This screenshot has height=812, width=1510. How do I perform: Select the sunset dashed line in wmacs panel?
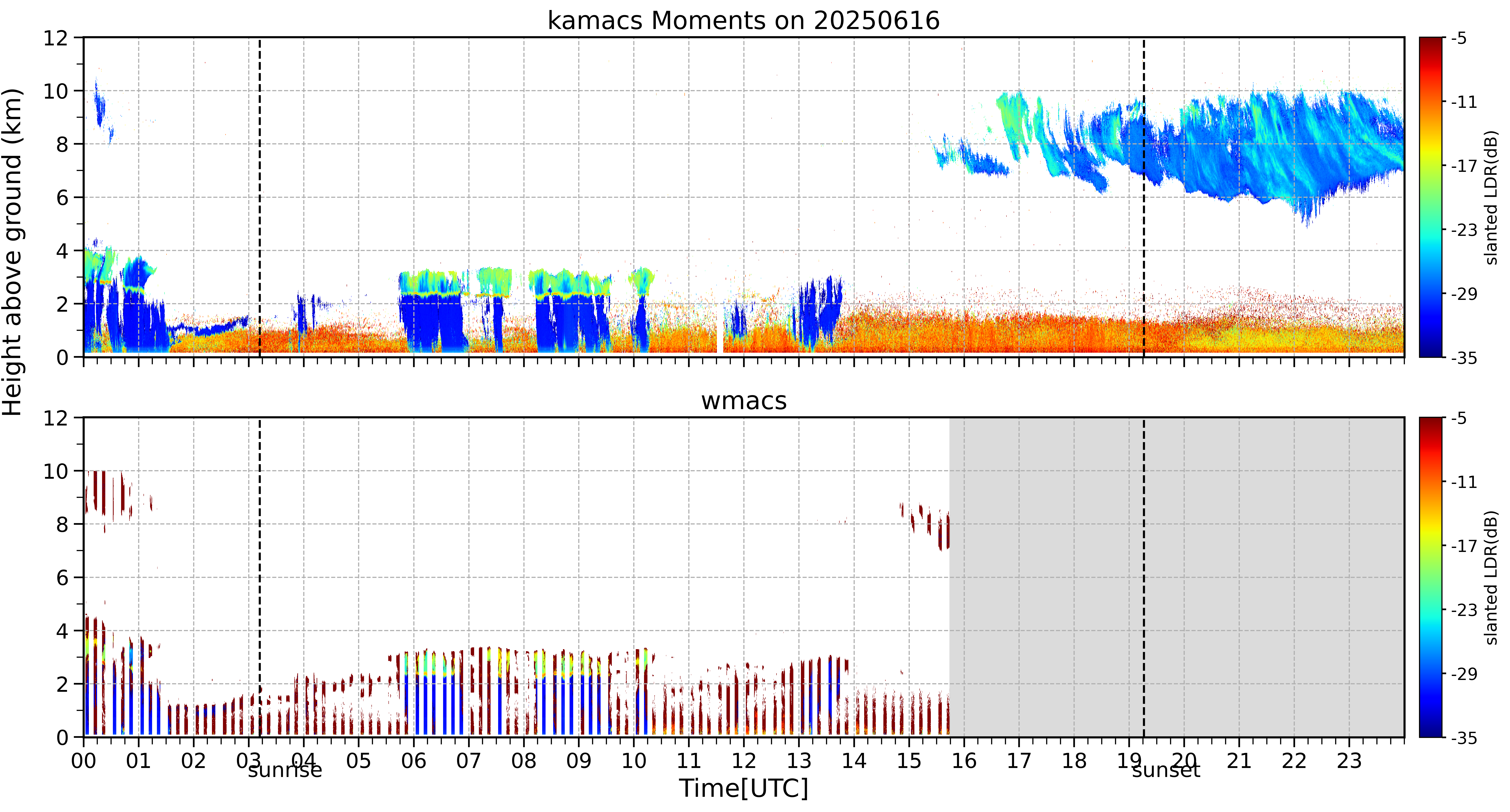point(1144,577)
